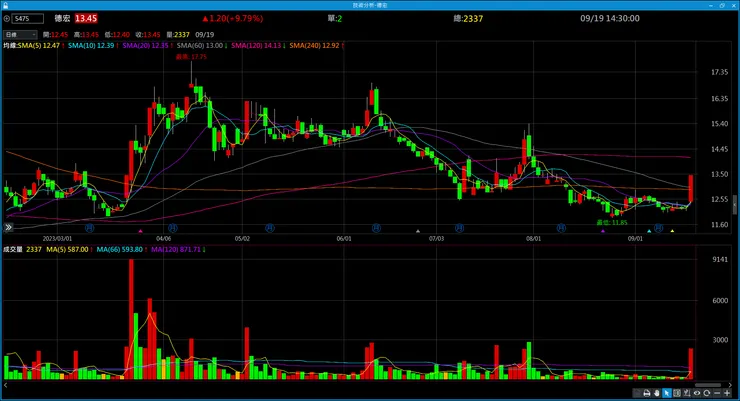Click the cyan triangle marker on the date axis

[x=649, y=231]
